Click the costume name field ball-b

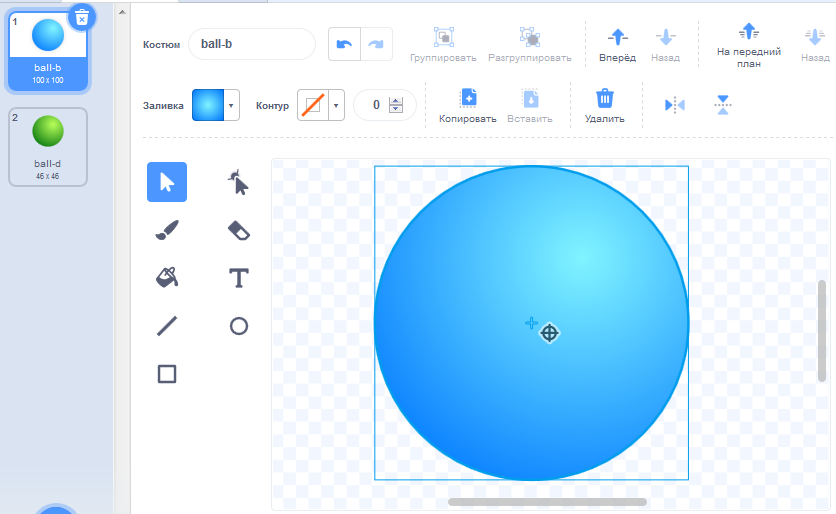(x=251, y=44)
